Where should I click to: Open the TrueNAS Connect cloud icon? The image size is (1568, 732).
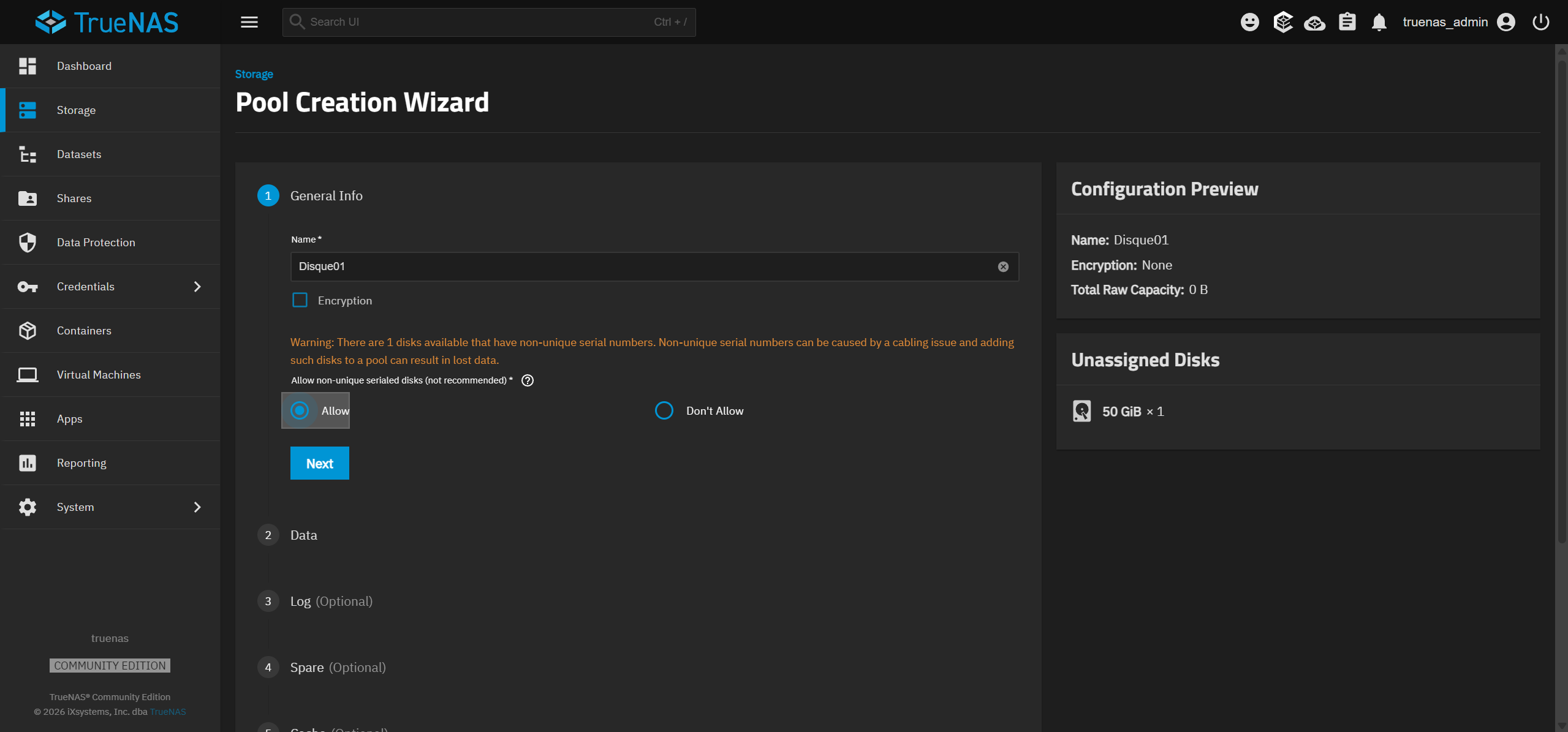click(x=1314, y=23)
